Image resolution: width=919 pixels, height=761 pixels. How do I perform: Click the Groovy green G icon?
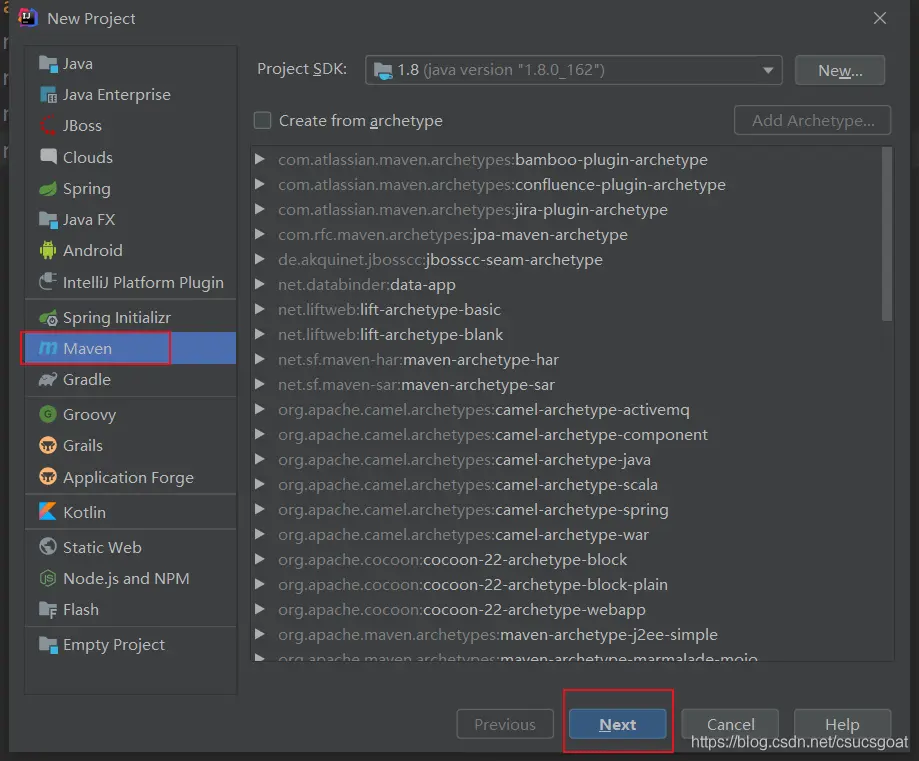pyautogui.click(x=48, y=414)
